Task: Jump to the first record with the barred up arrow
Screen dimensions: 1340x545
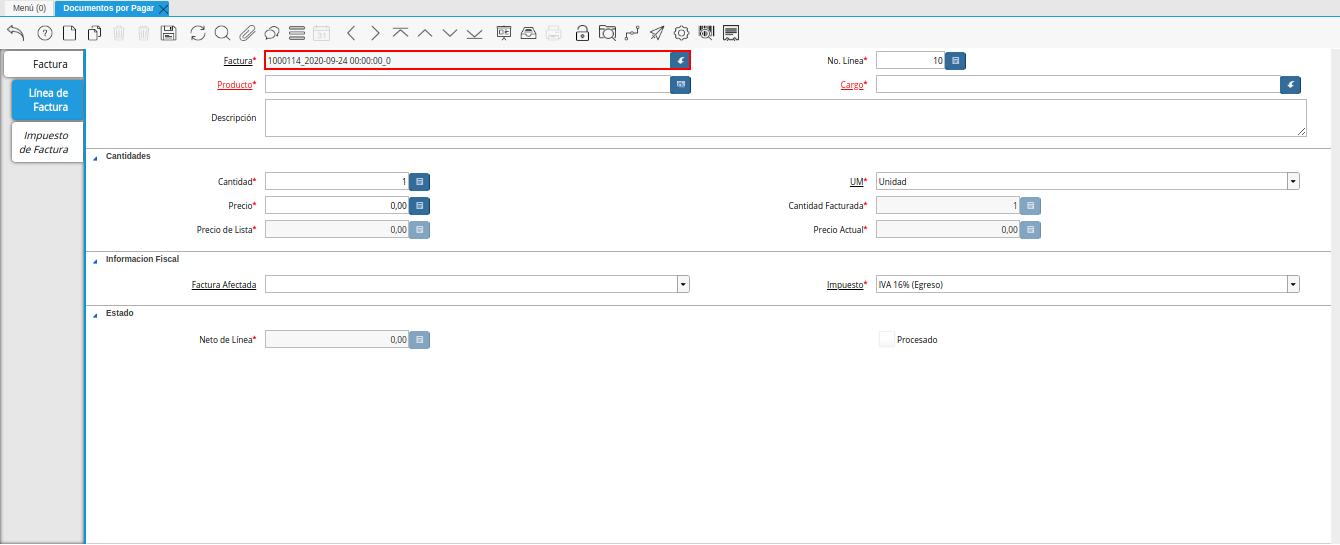Action: click(400, 33)
